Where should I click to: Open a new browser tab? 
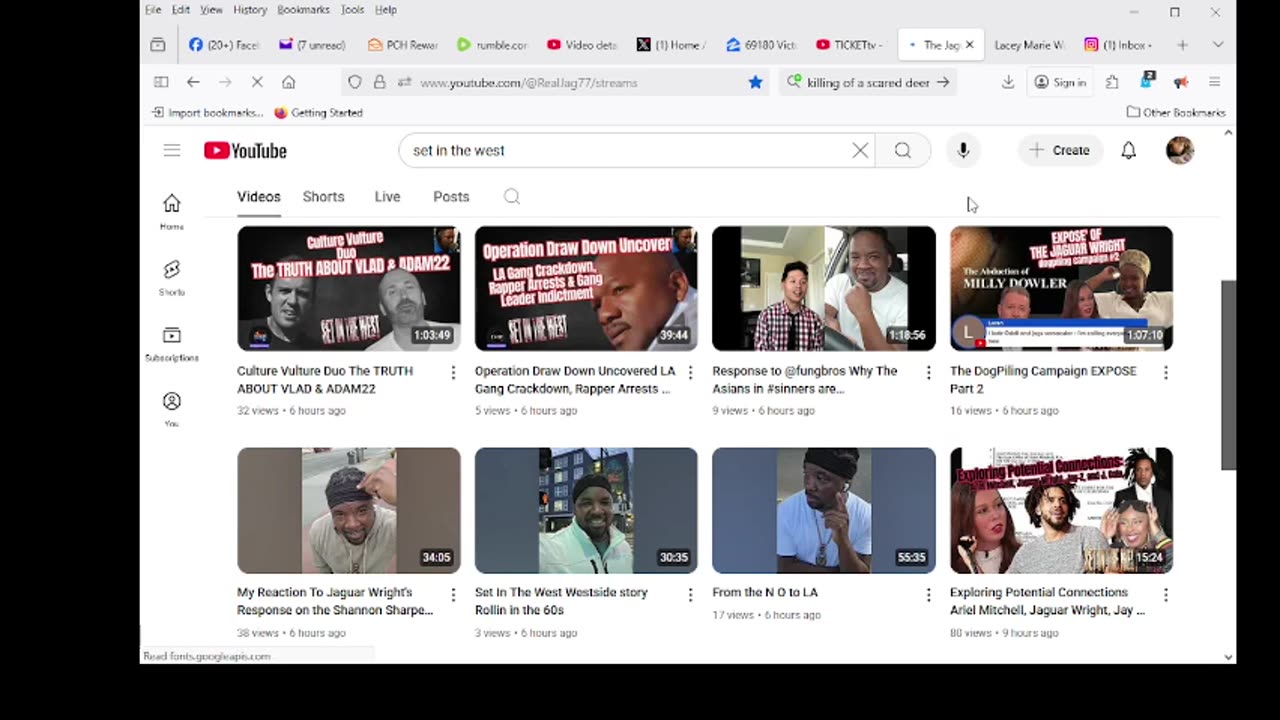click(x=1182, y=45)
